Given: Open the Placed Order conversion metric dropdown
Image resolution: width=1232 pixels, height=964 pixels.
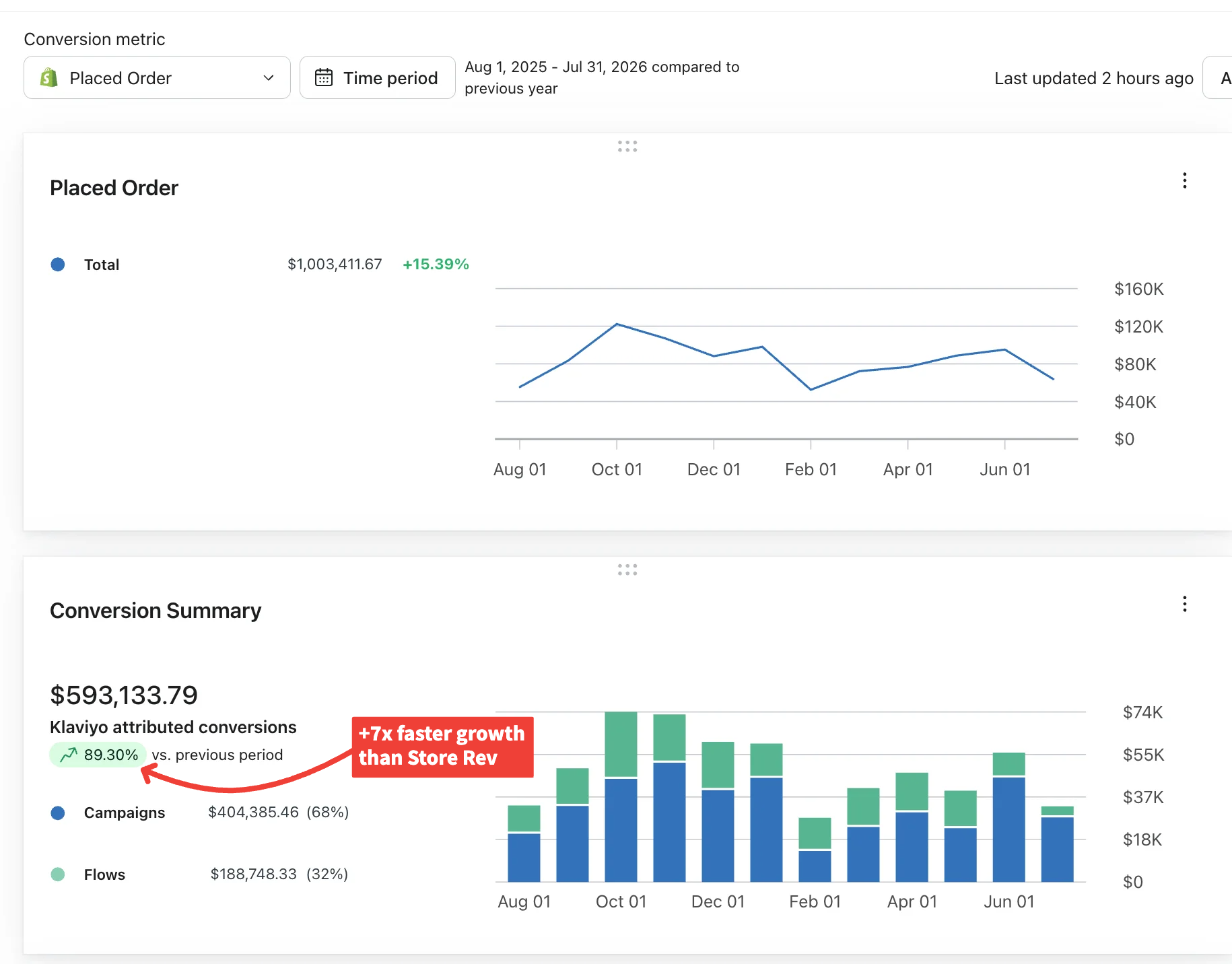Looking at the screenshot, I should (157, 77).
